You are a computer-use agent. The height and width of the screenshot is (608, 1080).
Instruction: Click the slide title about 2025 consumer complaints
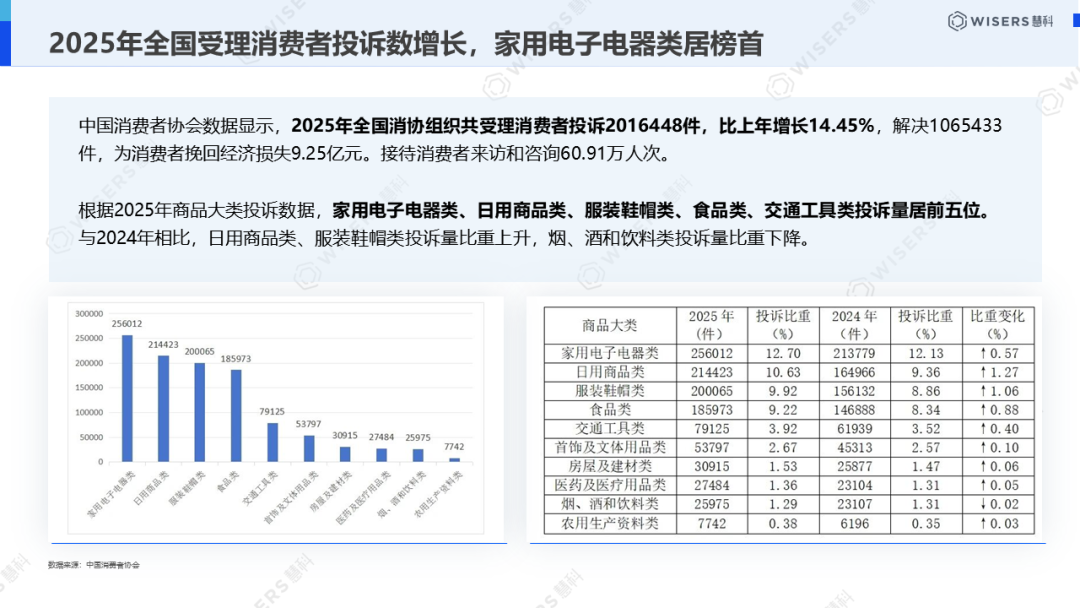pyautogui.click(x=405, y=44)
